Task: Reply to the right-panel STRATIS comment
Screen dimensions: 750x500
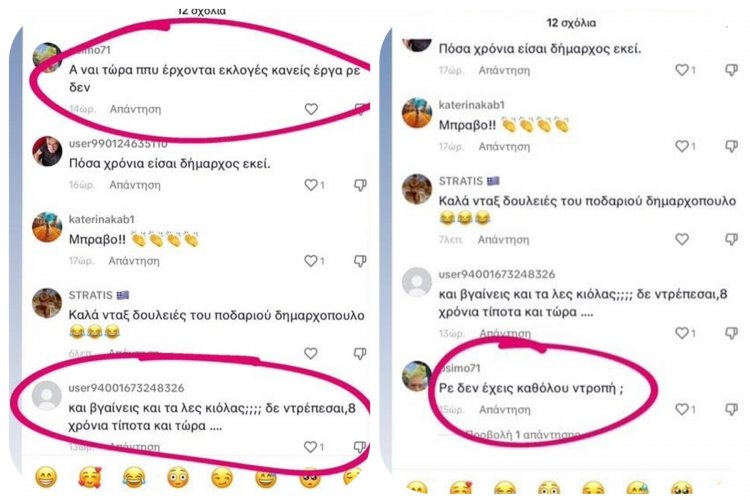Action: (504, 239)
